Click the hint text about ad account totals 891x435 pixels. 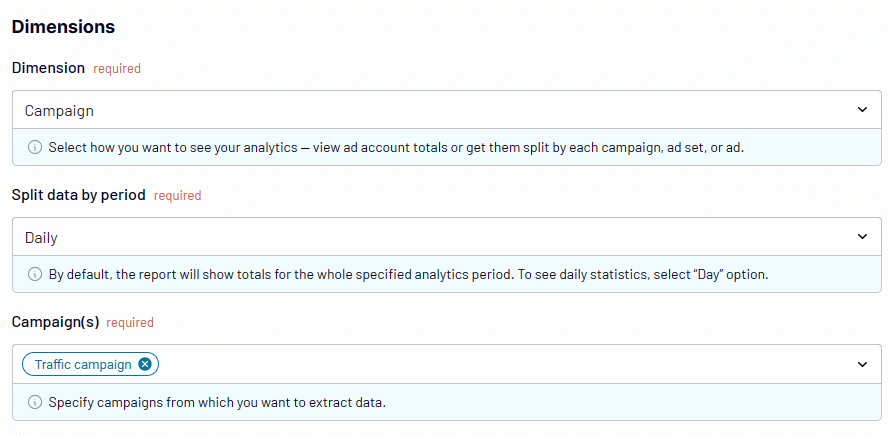(396, 148)
